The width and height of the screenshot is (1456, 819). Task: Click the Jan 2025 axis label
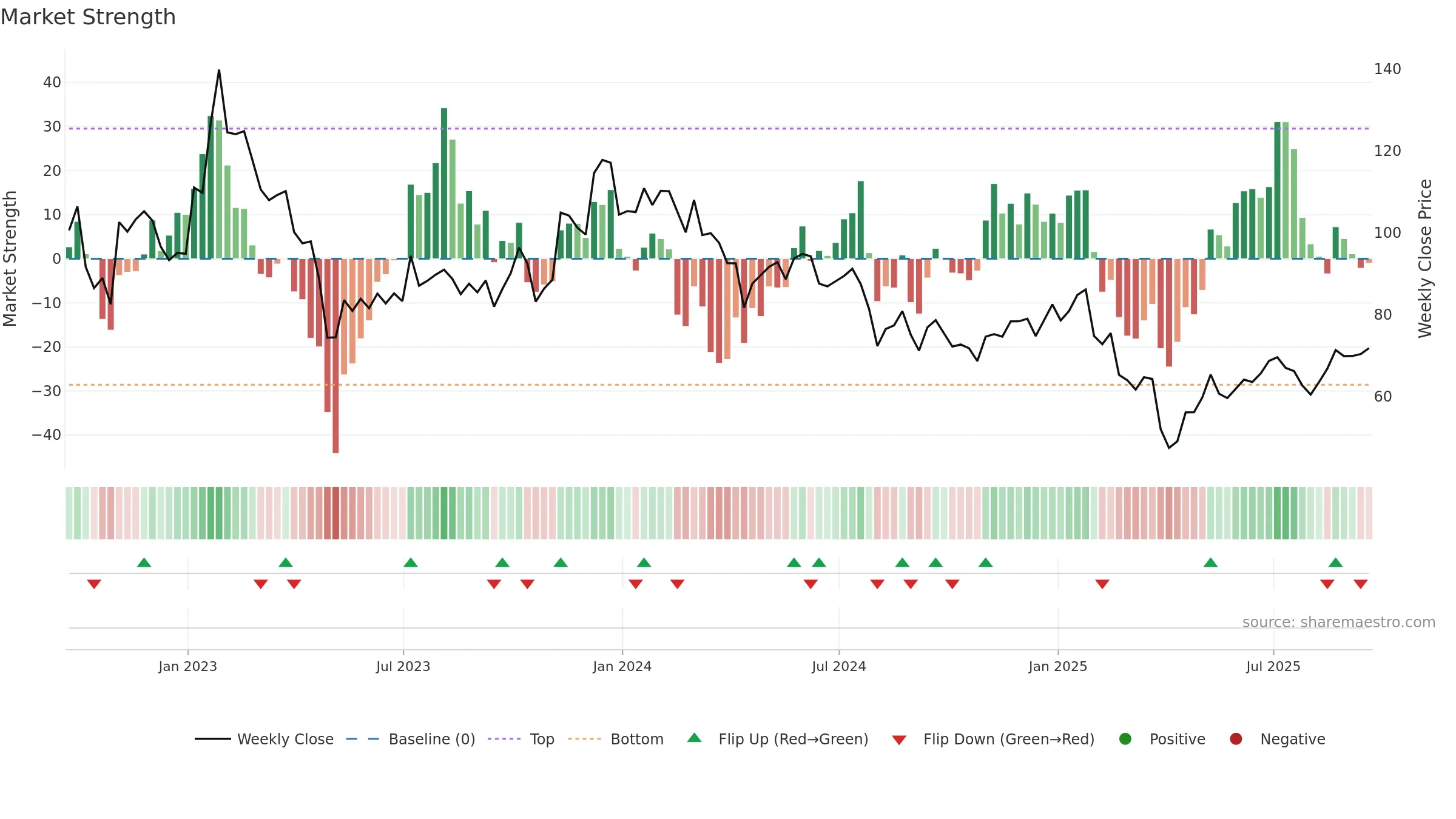coord(1058,666)
